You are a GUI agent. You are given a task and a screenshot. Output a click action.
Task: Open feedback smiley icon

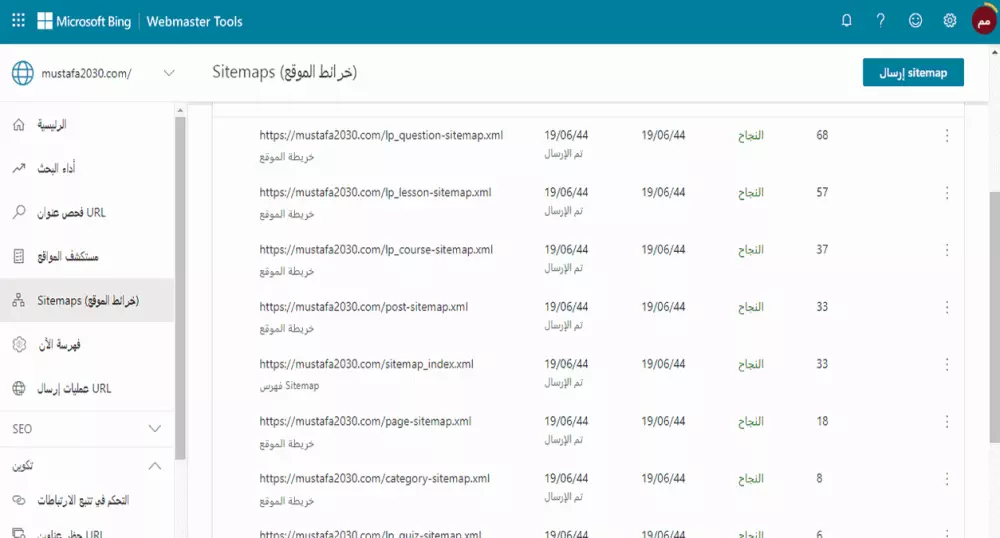click(x=915, y=20)
